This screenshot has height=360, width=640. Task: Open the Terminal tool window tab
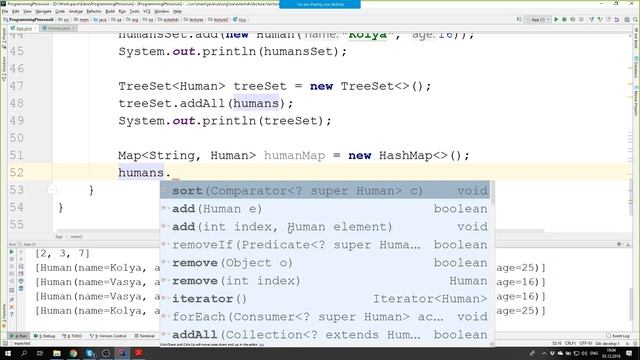144,336
